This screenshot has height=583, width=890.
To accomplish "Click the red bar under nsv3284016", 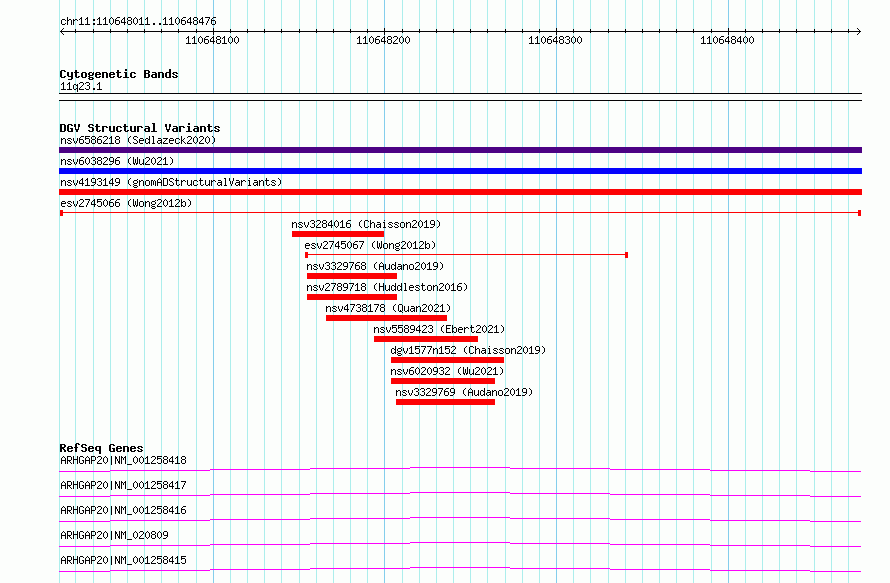I will tap(338, 234).
